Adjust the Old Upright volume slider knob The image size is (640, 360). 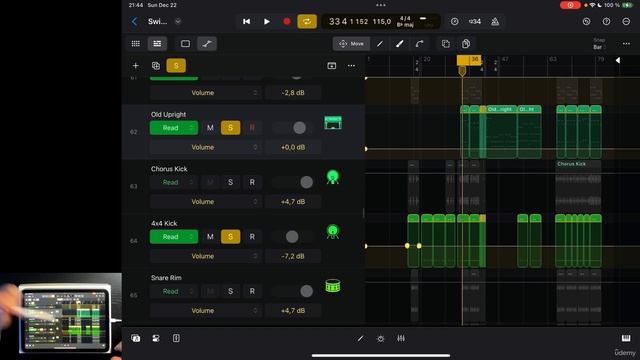(x=299, y=128)
